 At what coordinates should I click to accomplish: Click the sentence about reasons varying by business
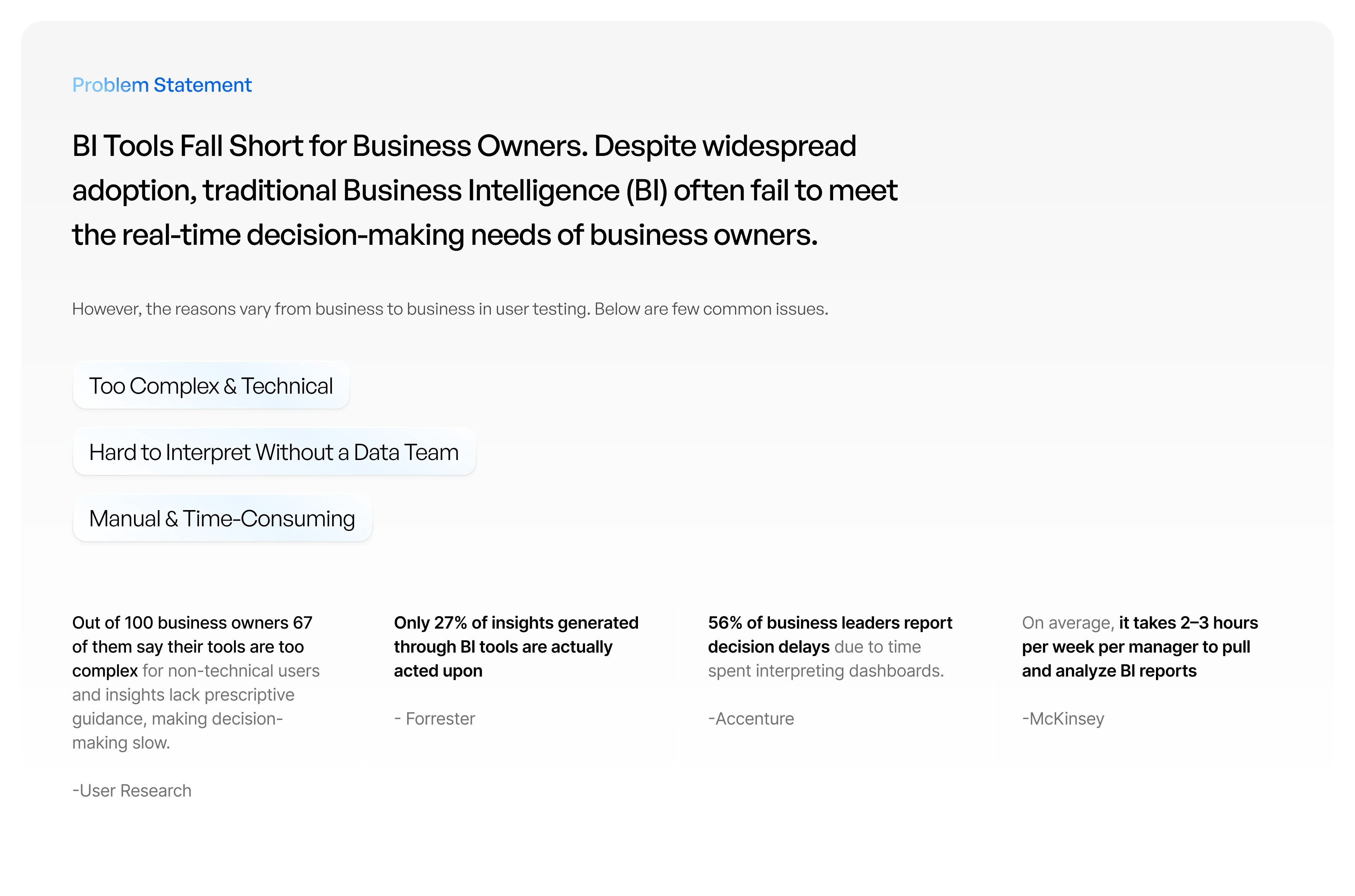(450, 309)
